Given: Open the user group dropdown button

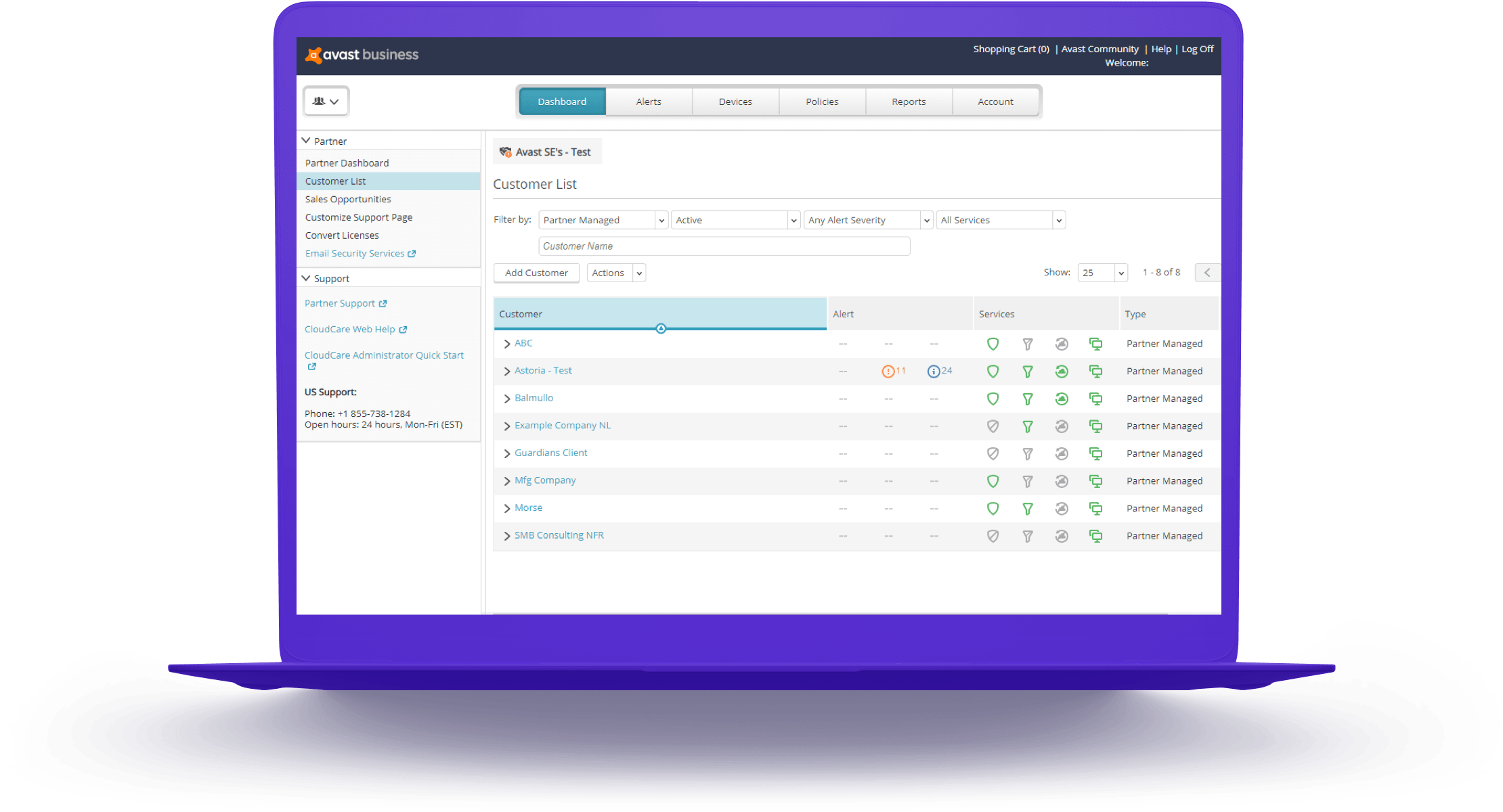Looking at the screenshot, I should click(x=326, y=101).
